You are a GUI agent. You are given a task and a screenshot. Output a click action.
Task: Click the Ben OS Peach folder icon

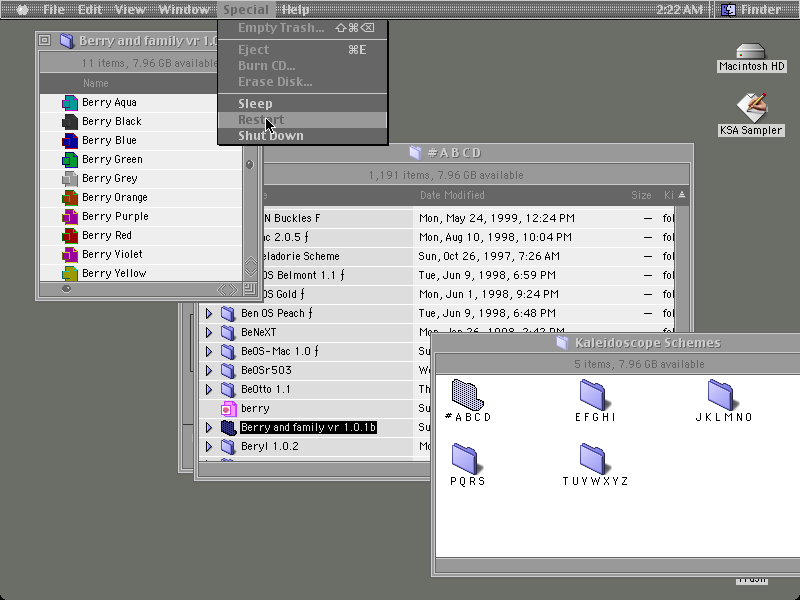[228, 313]
